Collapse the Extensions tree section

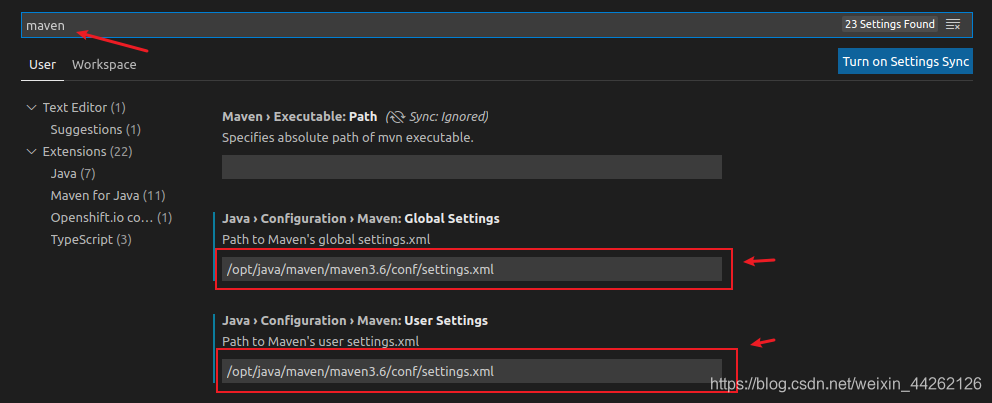pyautogui.click(x=32, y=152)
